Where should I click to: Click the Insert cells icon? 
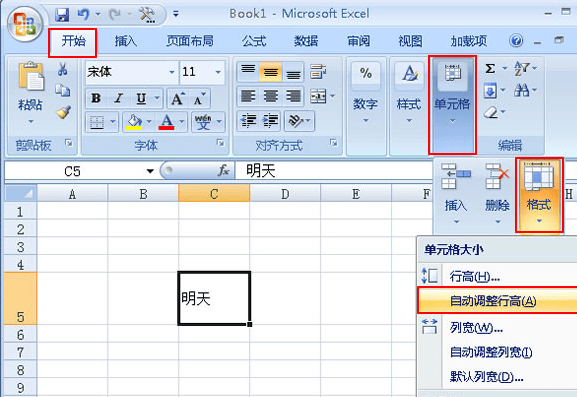[x=456, y=176]
